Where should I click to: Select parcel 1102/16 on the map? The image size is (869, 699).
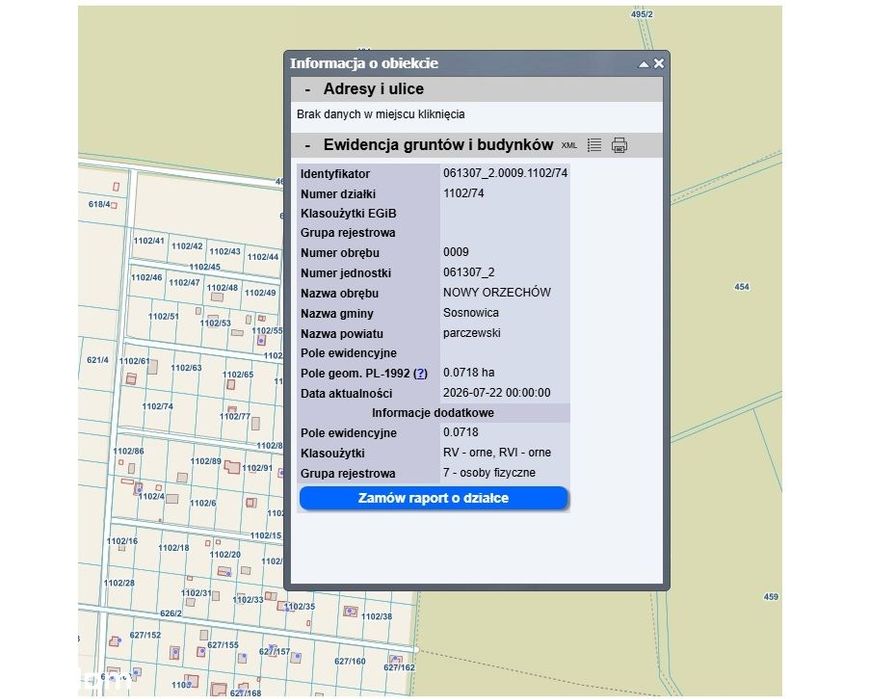click(x=122, y=540)
